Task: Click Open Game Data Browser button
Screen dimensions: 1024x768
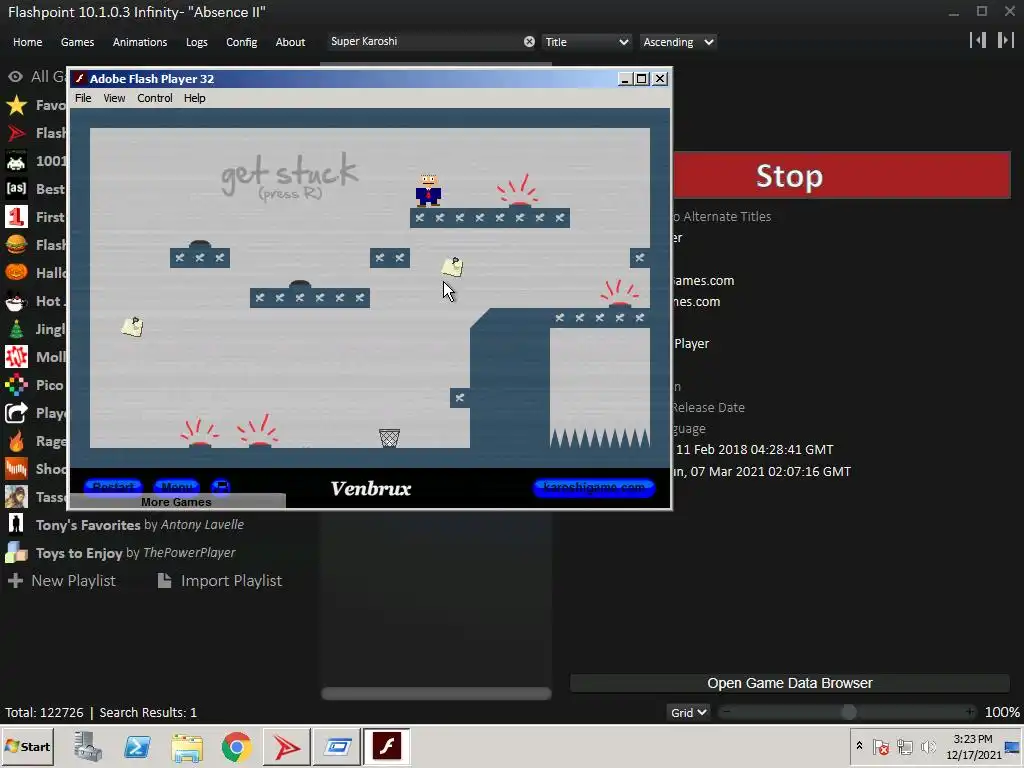Action: 790,683
